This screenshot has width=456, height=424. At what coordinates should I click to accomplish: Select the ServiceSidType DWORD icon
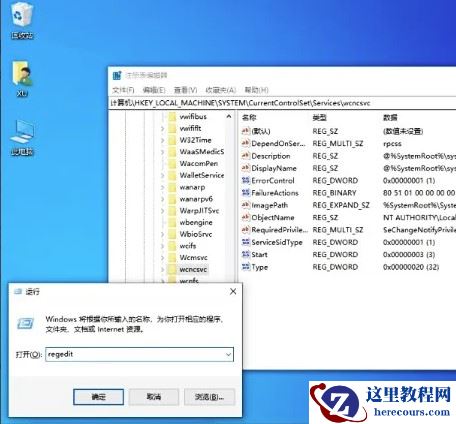coord(246,242)
